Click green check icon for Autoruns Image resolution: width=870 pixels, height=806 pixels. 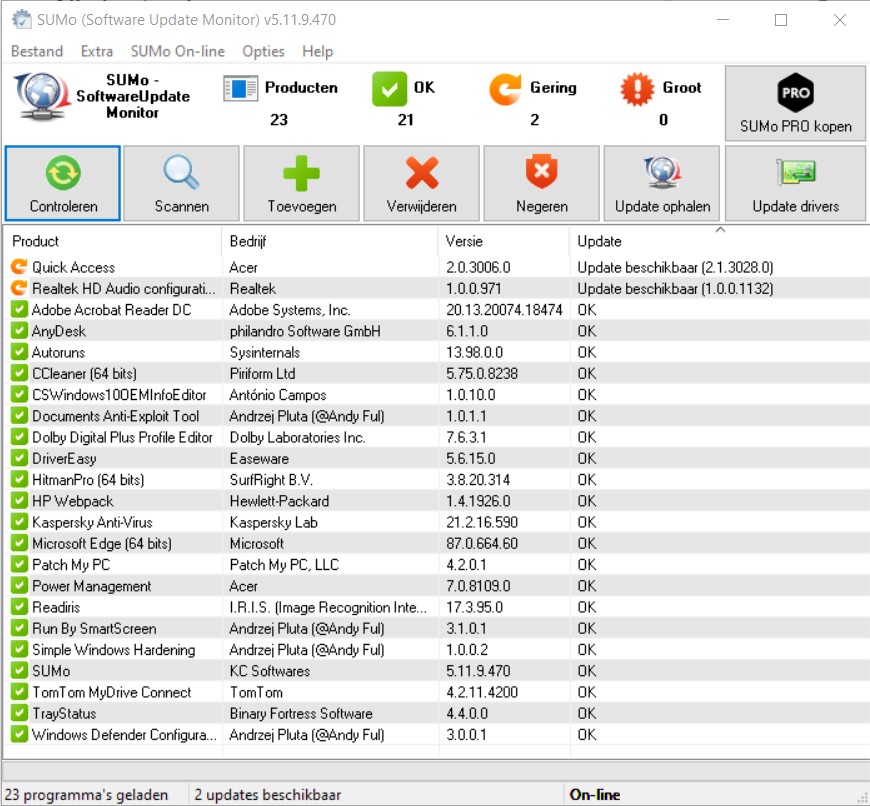pos(19,352)
